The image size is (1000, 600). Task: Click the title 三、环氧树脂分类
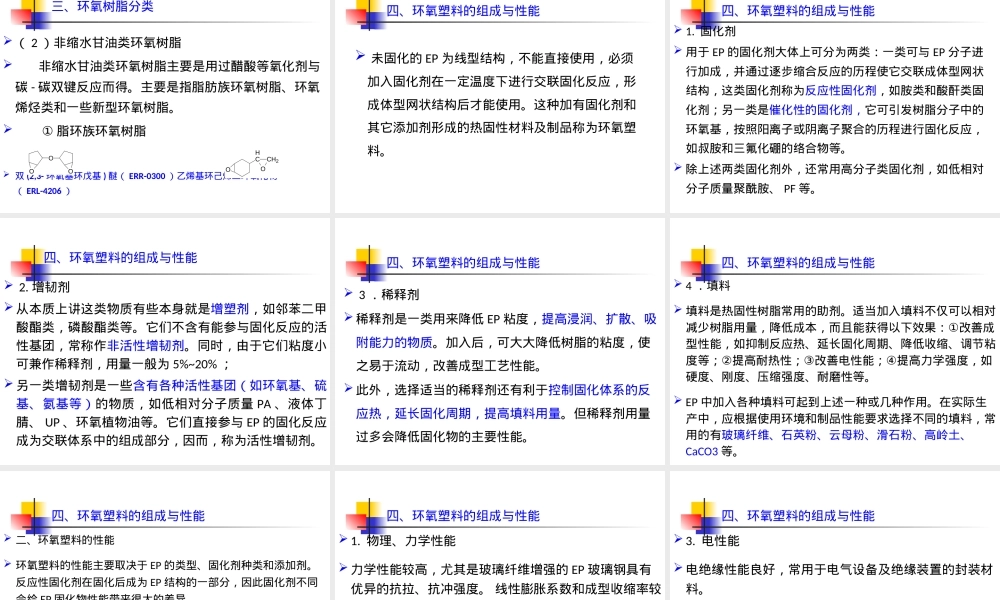click(103, 7)
